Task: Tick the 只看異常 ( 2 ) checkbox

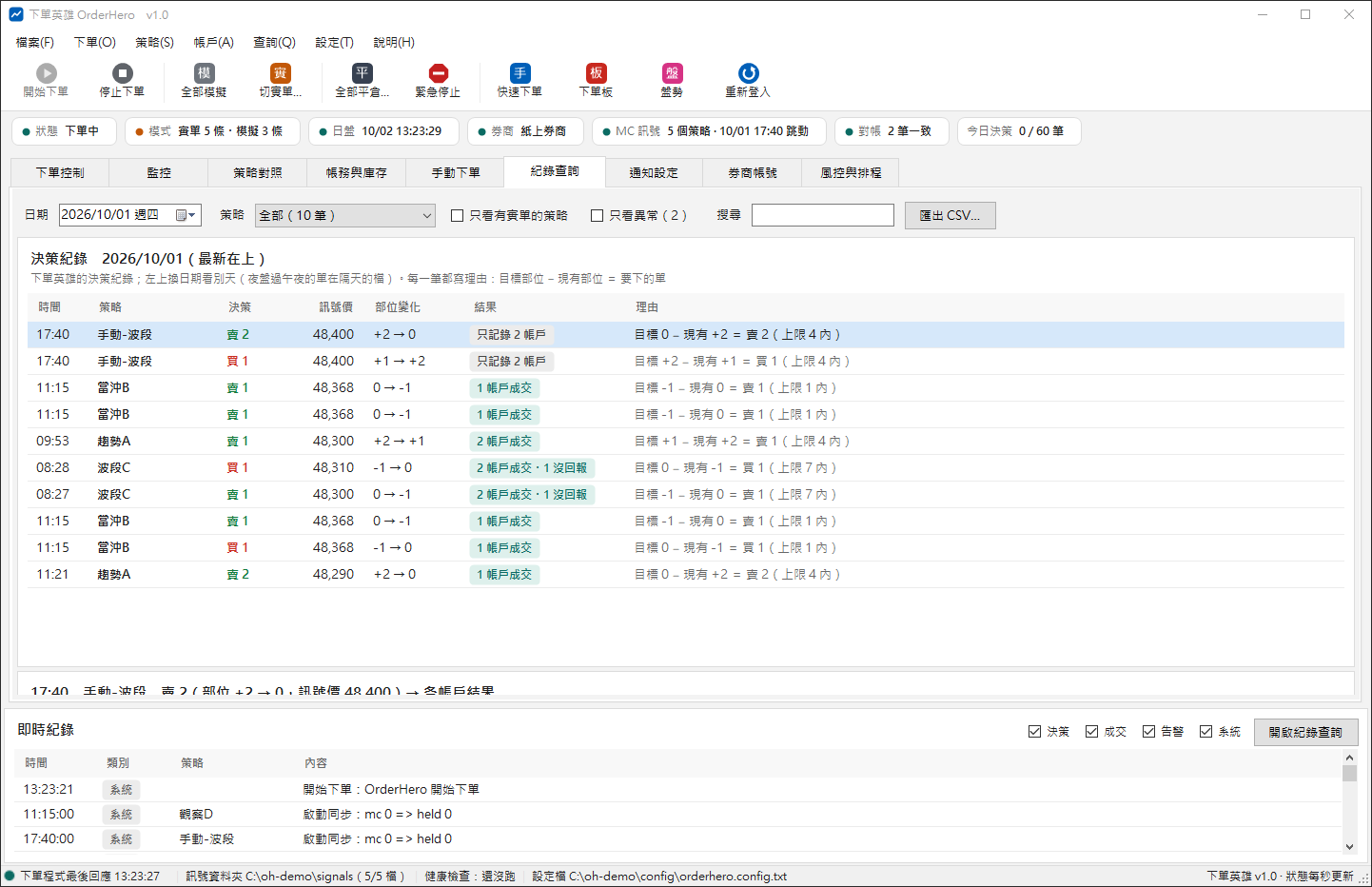Action: pos(597,216)
